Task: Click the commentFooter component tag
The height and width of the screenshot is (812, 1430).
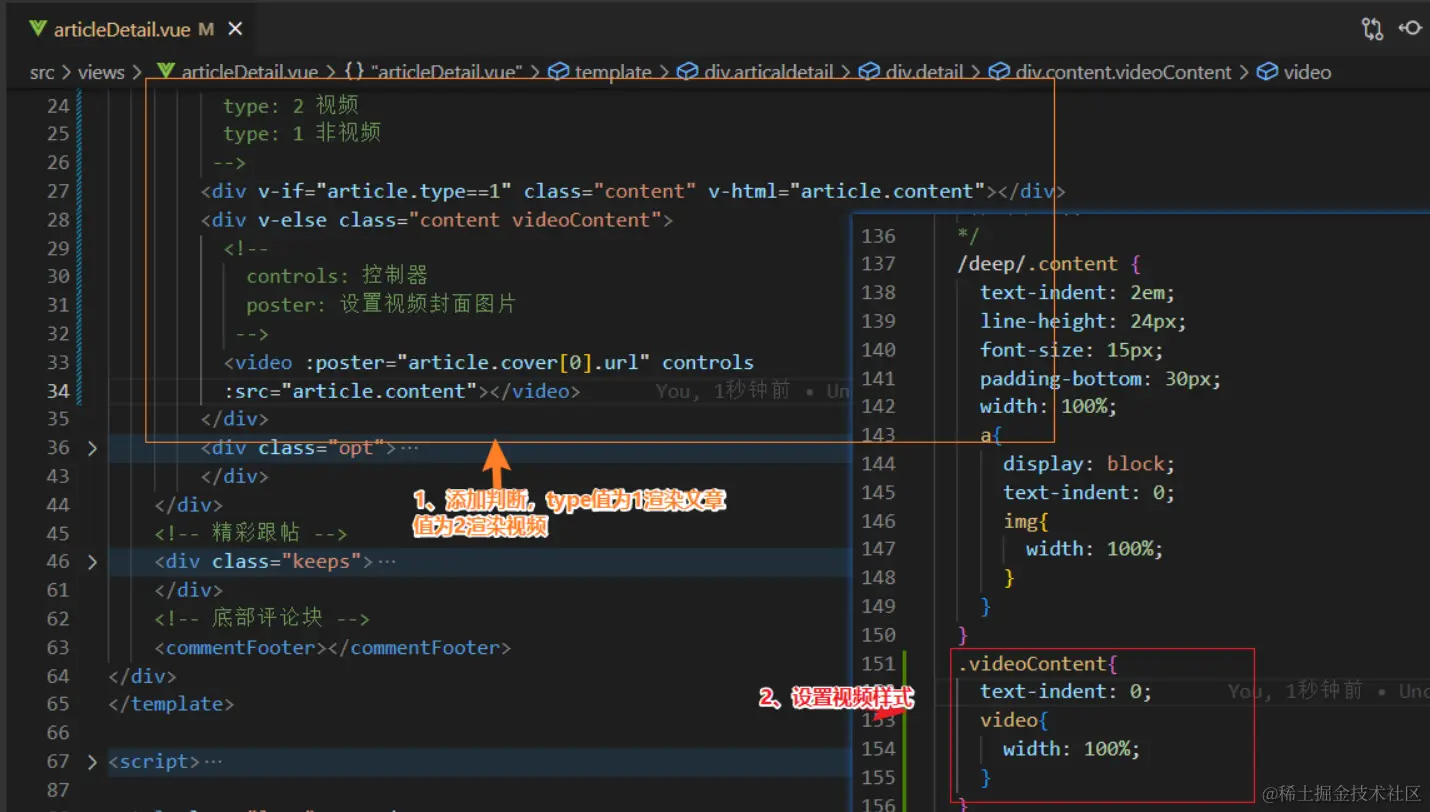Action: [333, 648]
